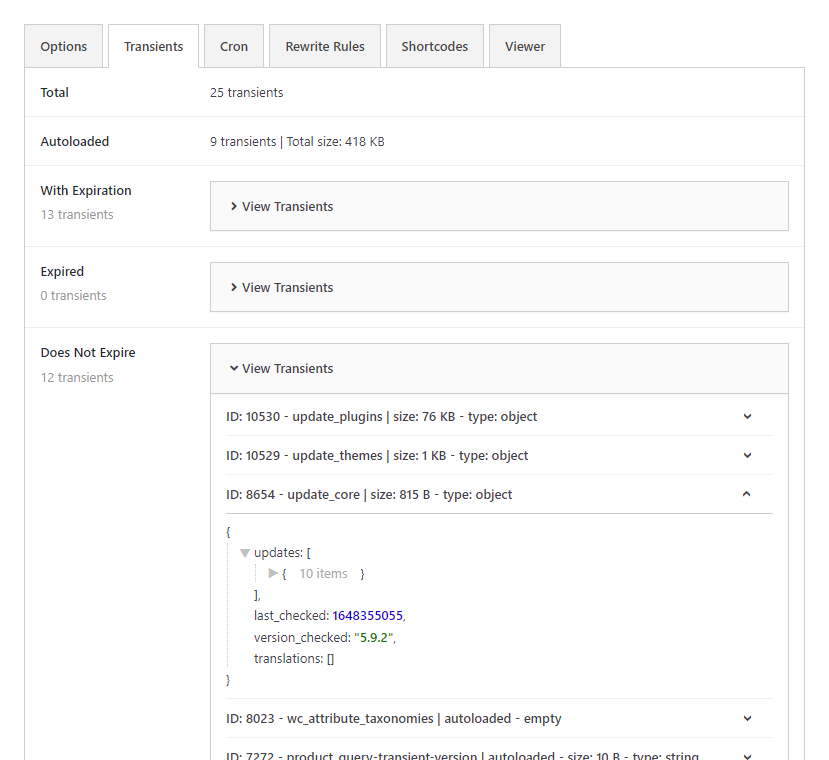Expand the update_themes chevron icon

pos(747,456)
